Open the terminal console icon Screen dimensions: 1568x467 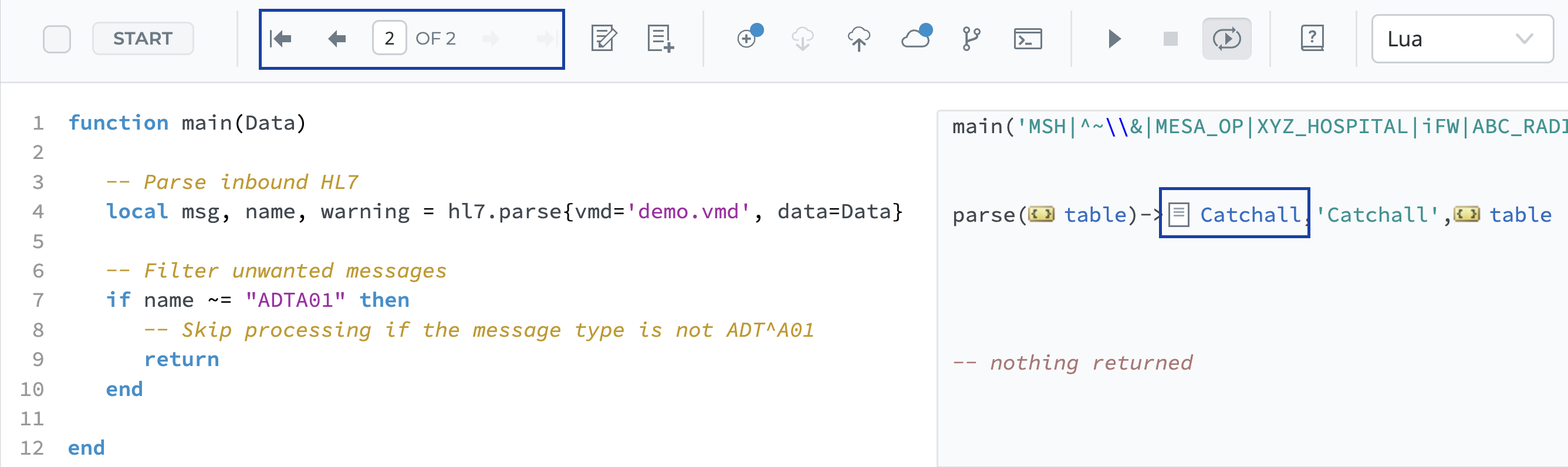click(x=1028, y=39)
